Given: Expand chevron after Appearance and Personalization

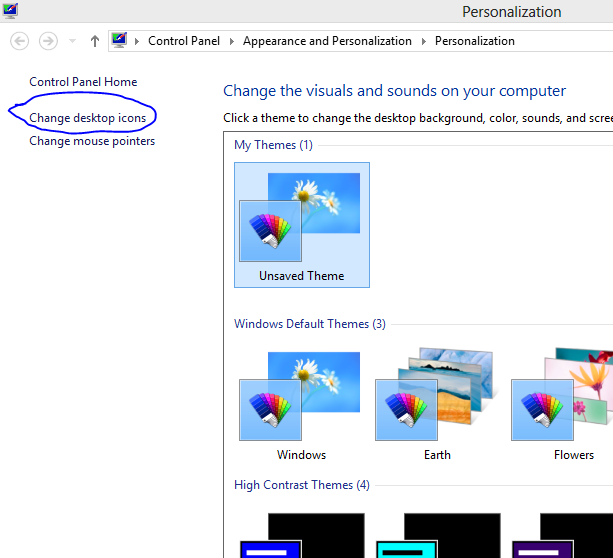Looking at the screenshot, I should tap(424, 41).
